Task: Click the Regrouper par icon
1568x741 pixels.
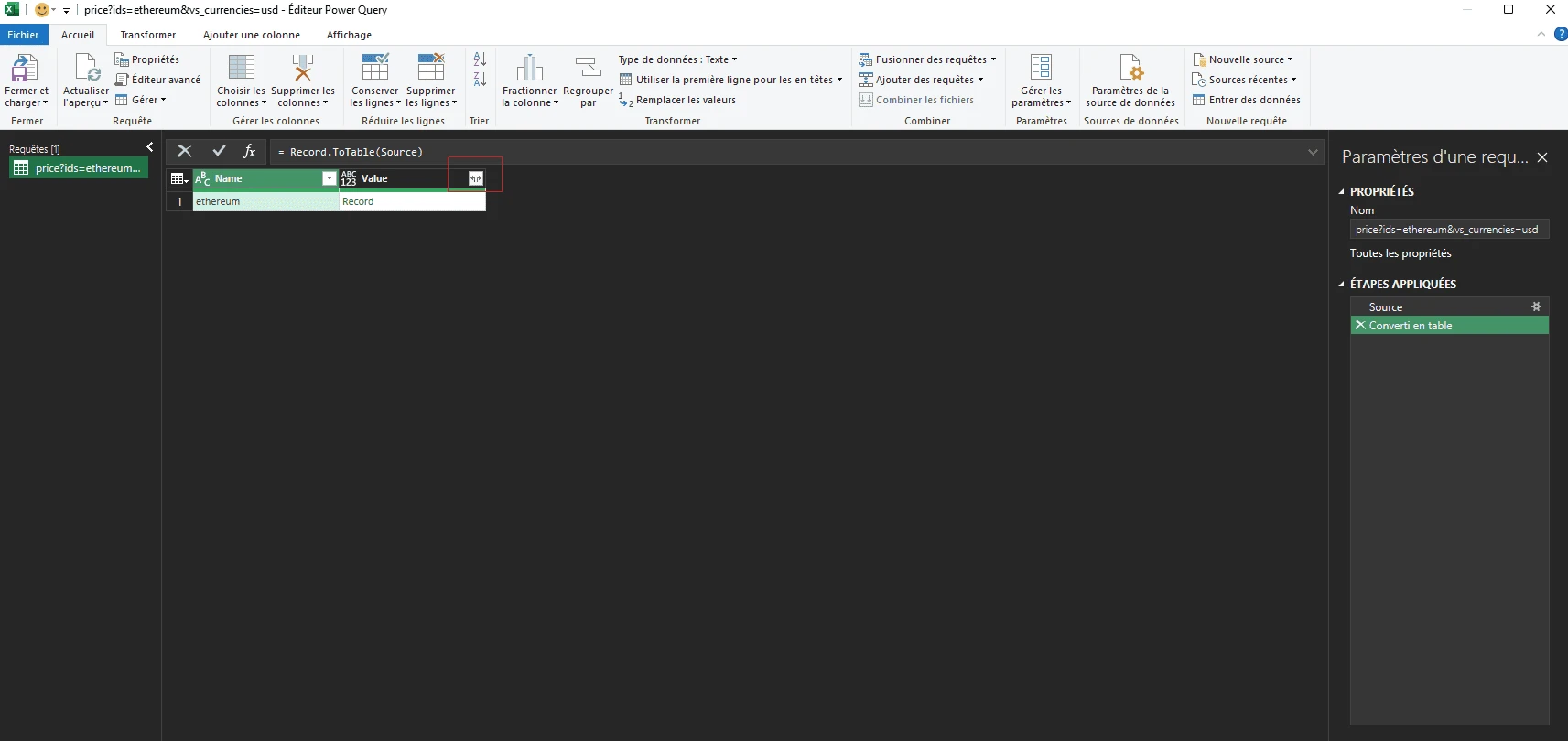Action: [x=588, y=70]
